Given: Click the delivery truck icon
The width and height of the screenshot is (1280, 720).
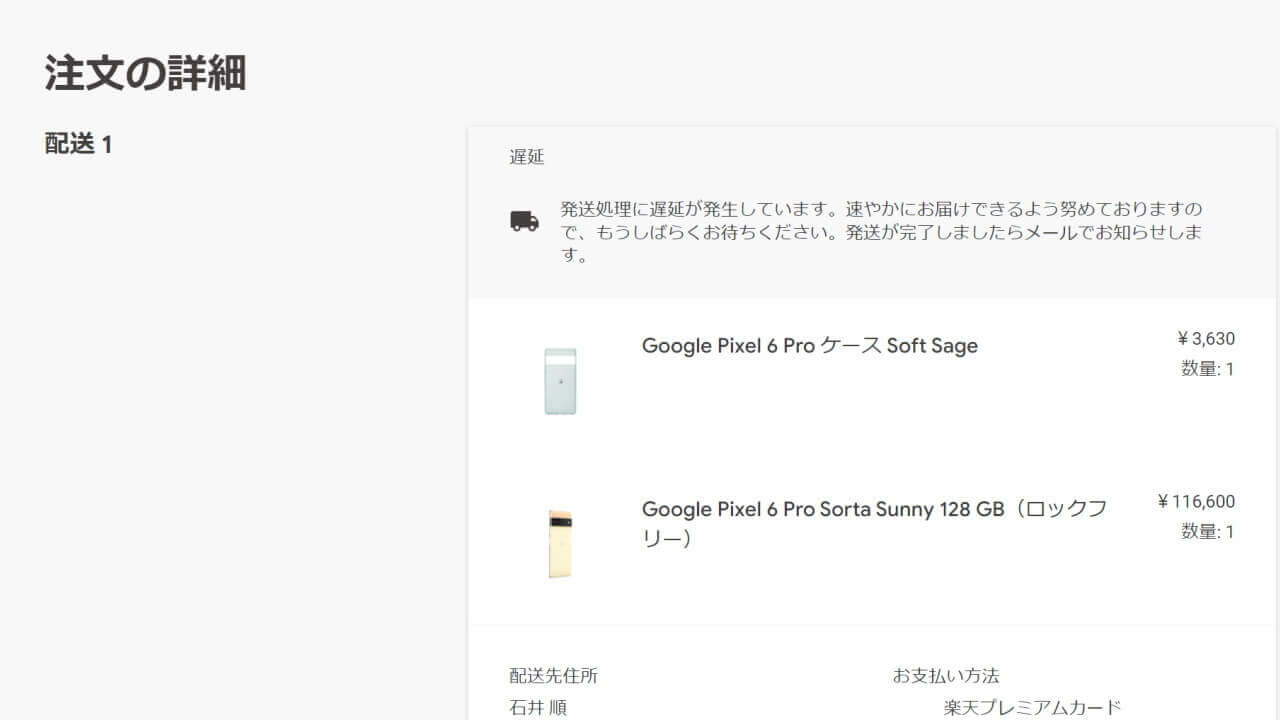Looking at the screenshot, I should (x=524, y=221).
